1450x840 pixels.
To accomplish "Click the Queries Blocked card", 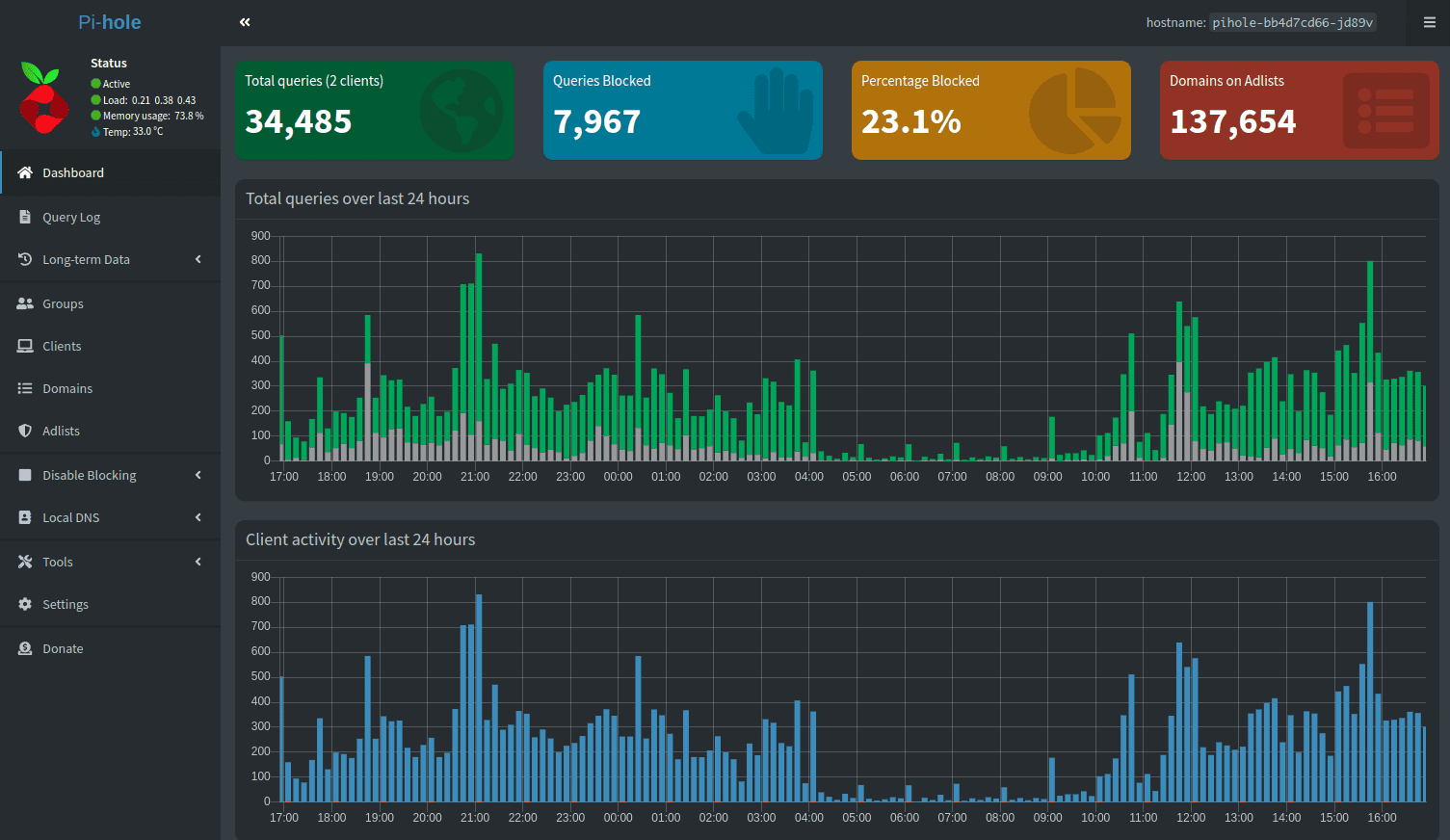I will point(683,109).
